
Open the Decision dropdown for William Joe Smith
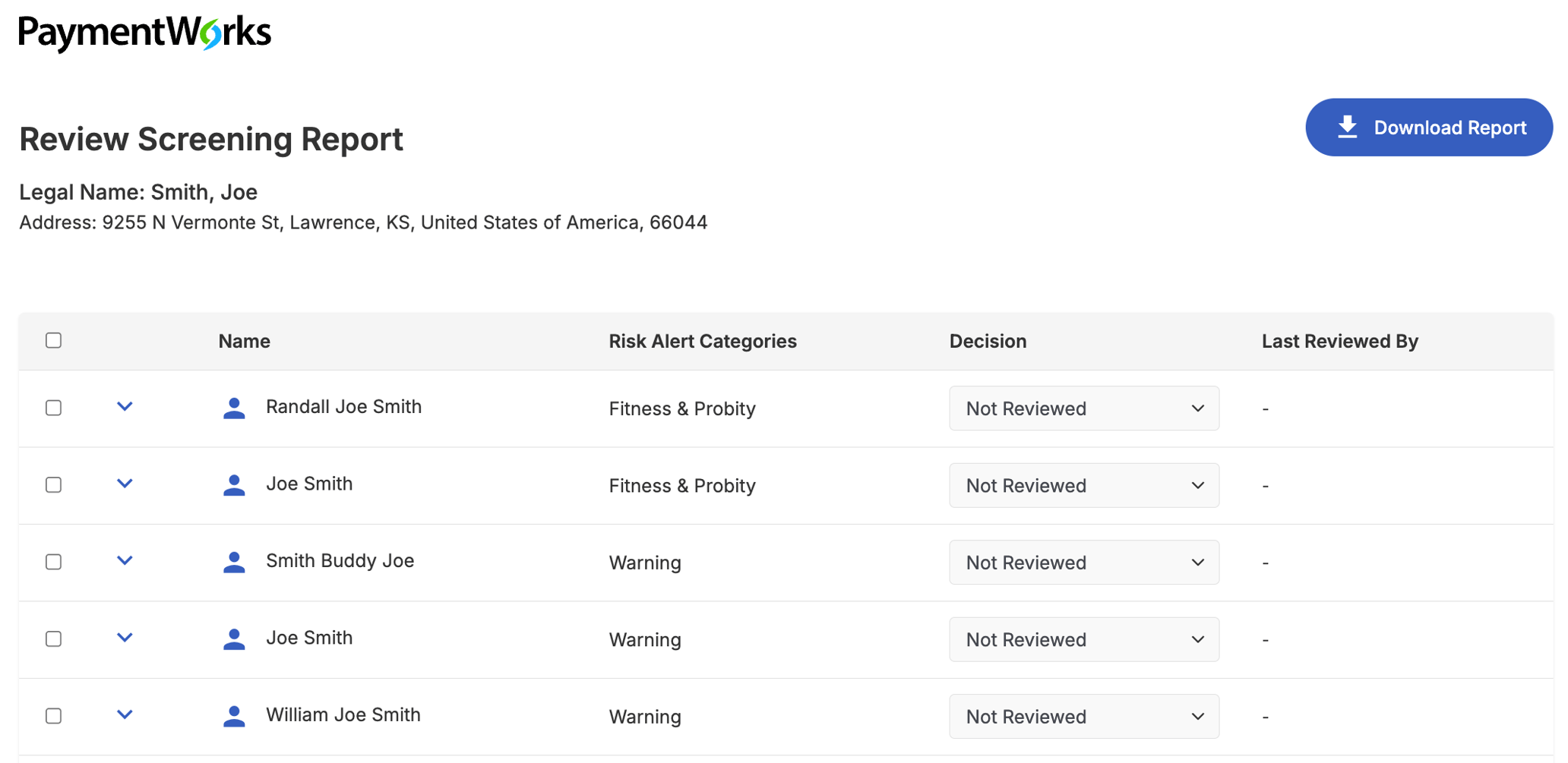pos(1083,716)
